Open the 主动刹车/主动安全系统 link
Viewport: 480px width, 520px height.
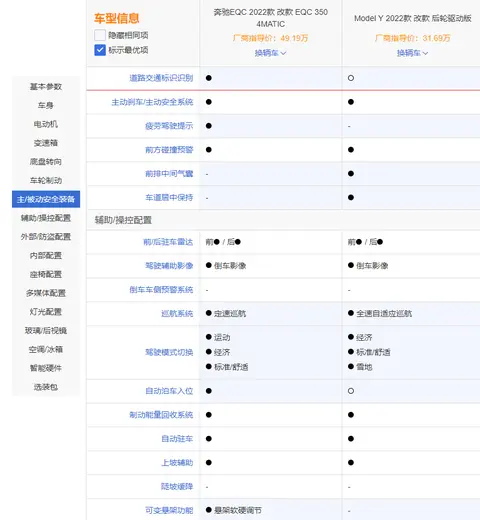tap(152, 102)
